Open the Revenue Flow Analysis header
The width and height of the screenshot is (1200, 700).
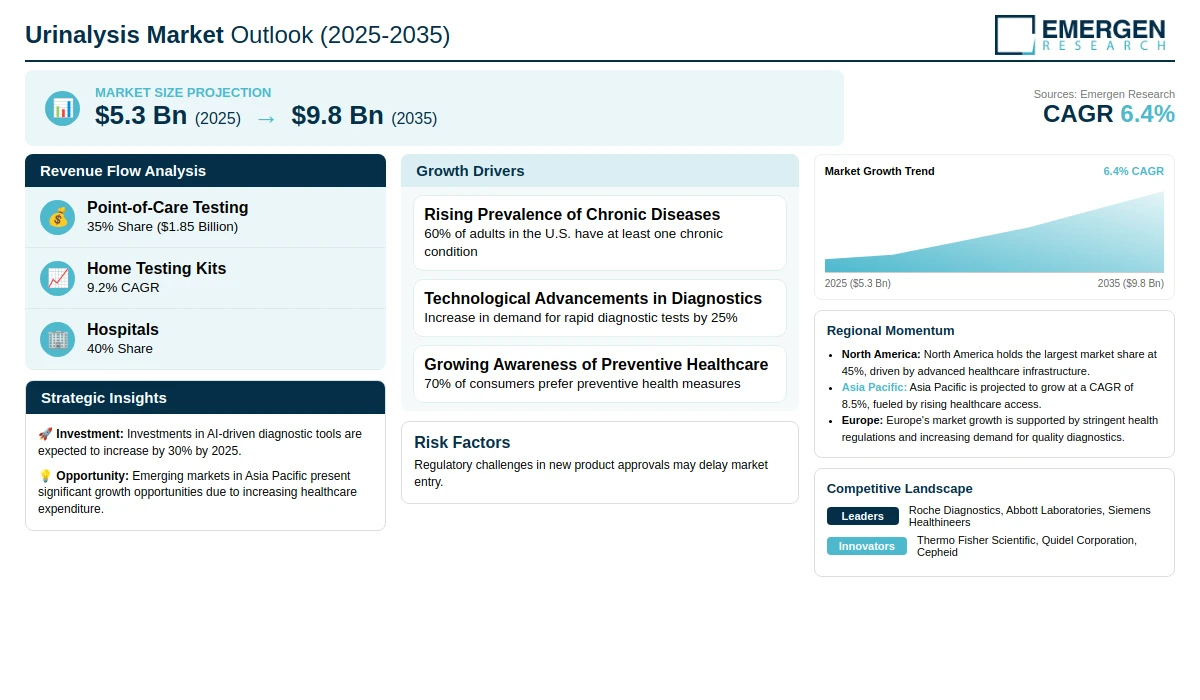pyautogui.click(x=205, y=171)
